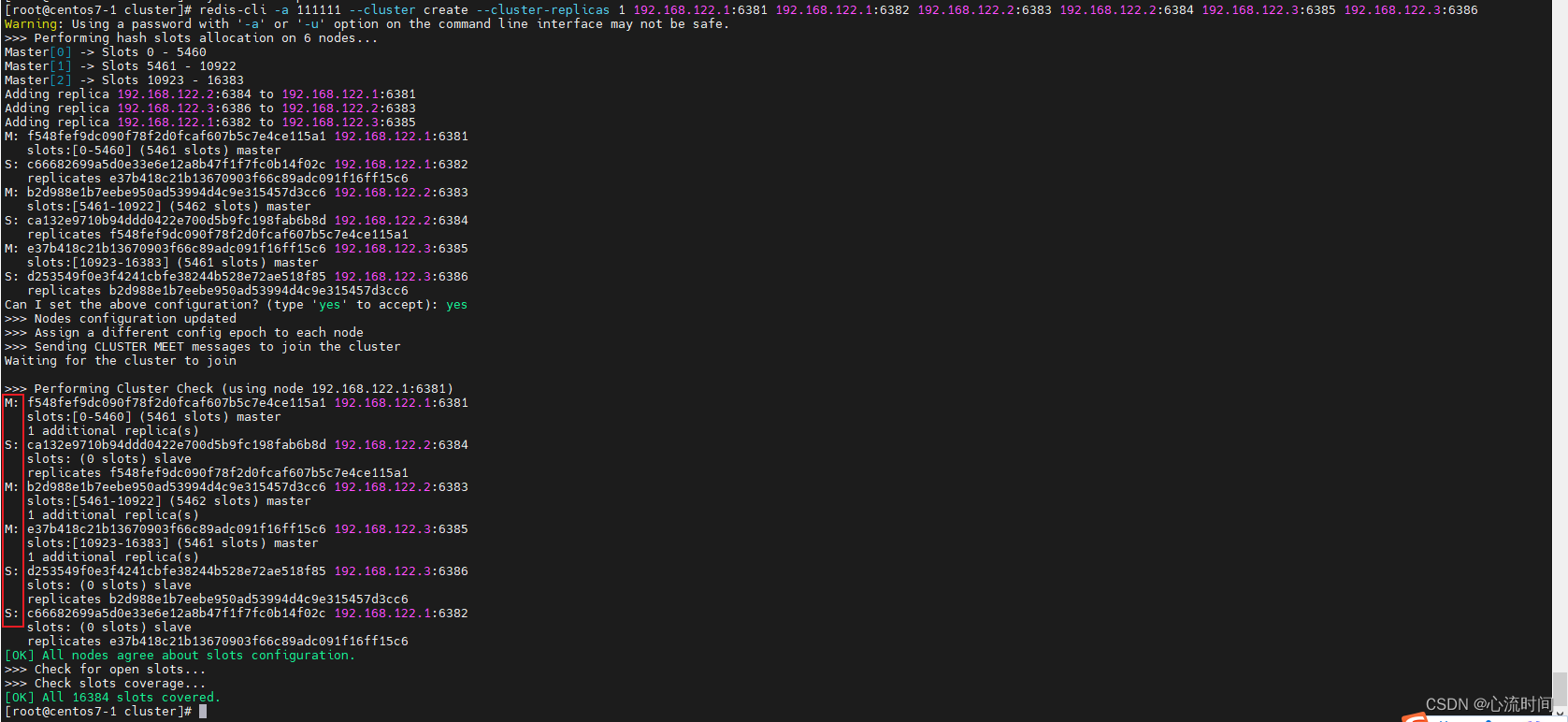Click 'replicates f548fef9...' line in Cluster Check output
1568x722 pixels.
pyautogui.click(x=218, y=472)
